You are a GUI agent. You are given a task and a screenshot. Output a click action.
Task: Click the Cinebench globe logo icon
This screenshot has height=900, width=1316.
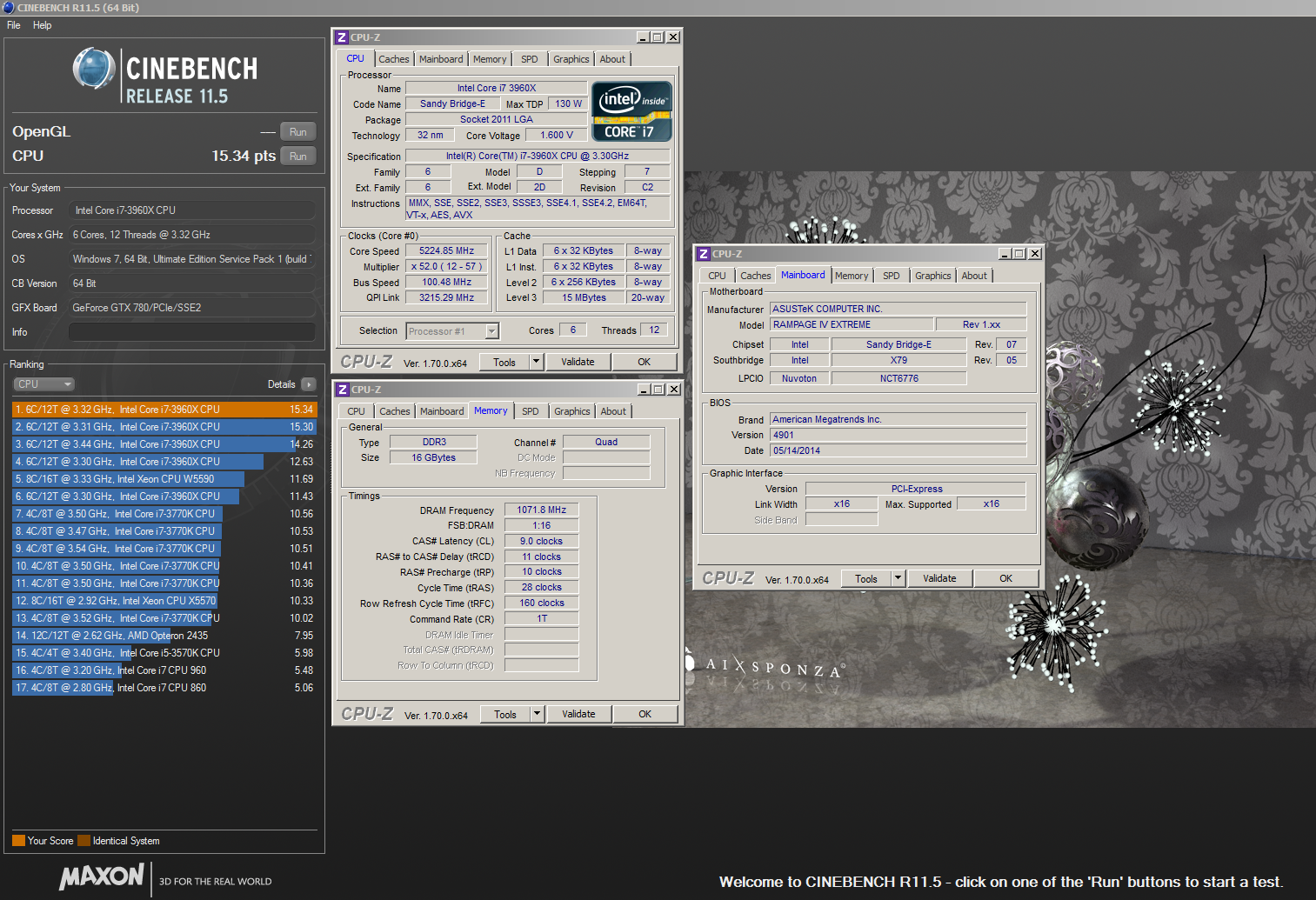tap(94, 69)
